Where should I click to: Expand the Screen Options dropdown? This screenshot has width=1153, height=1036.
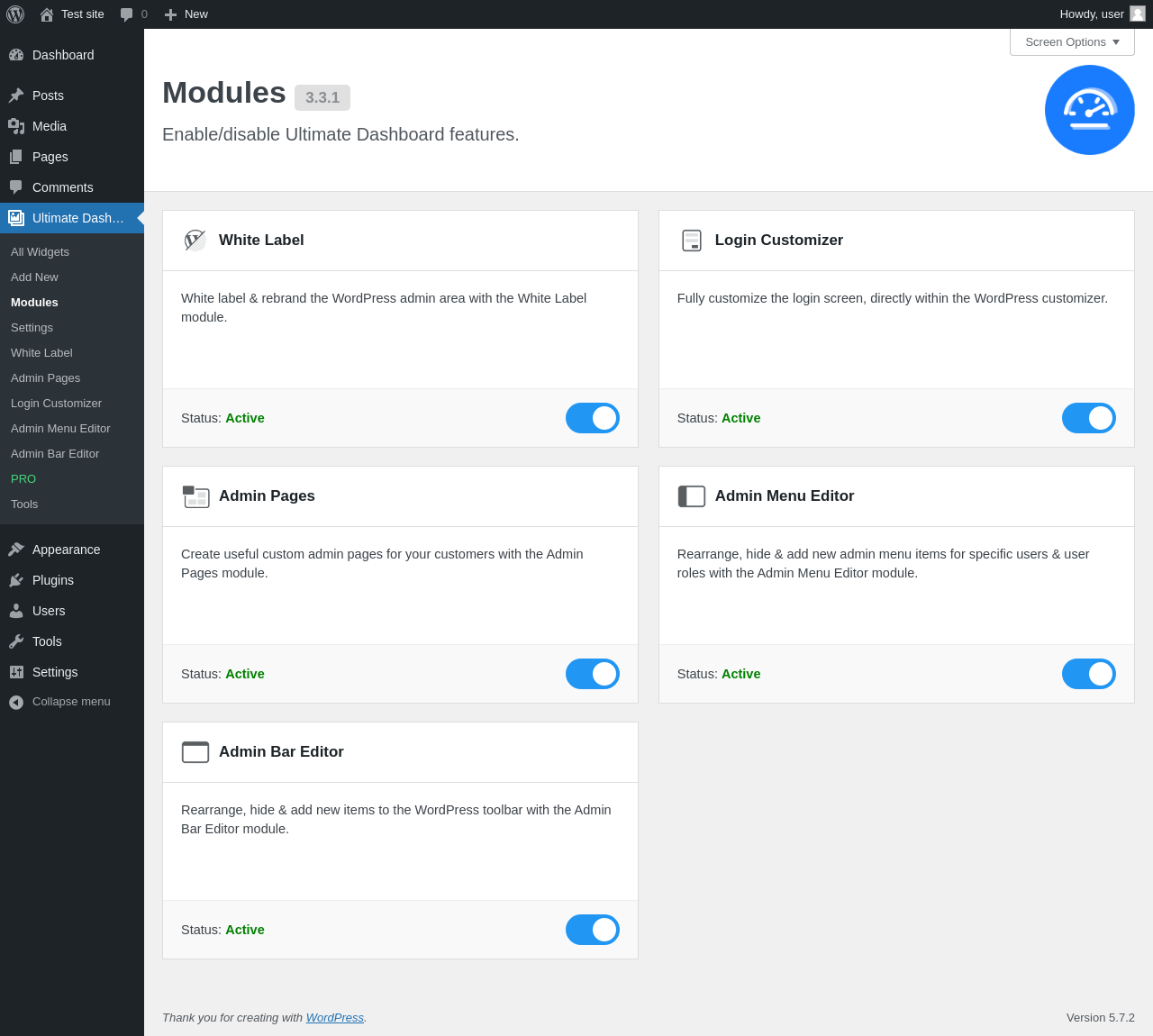tap(1072, 42)
